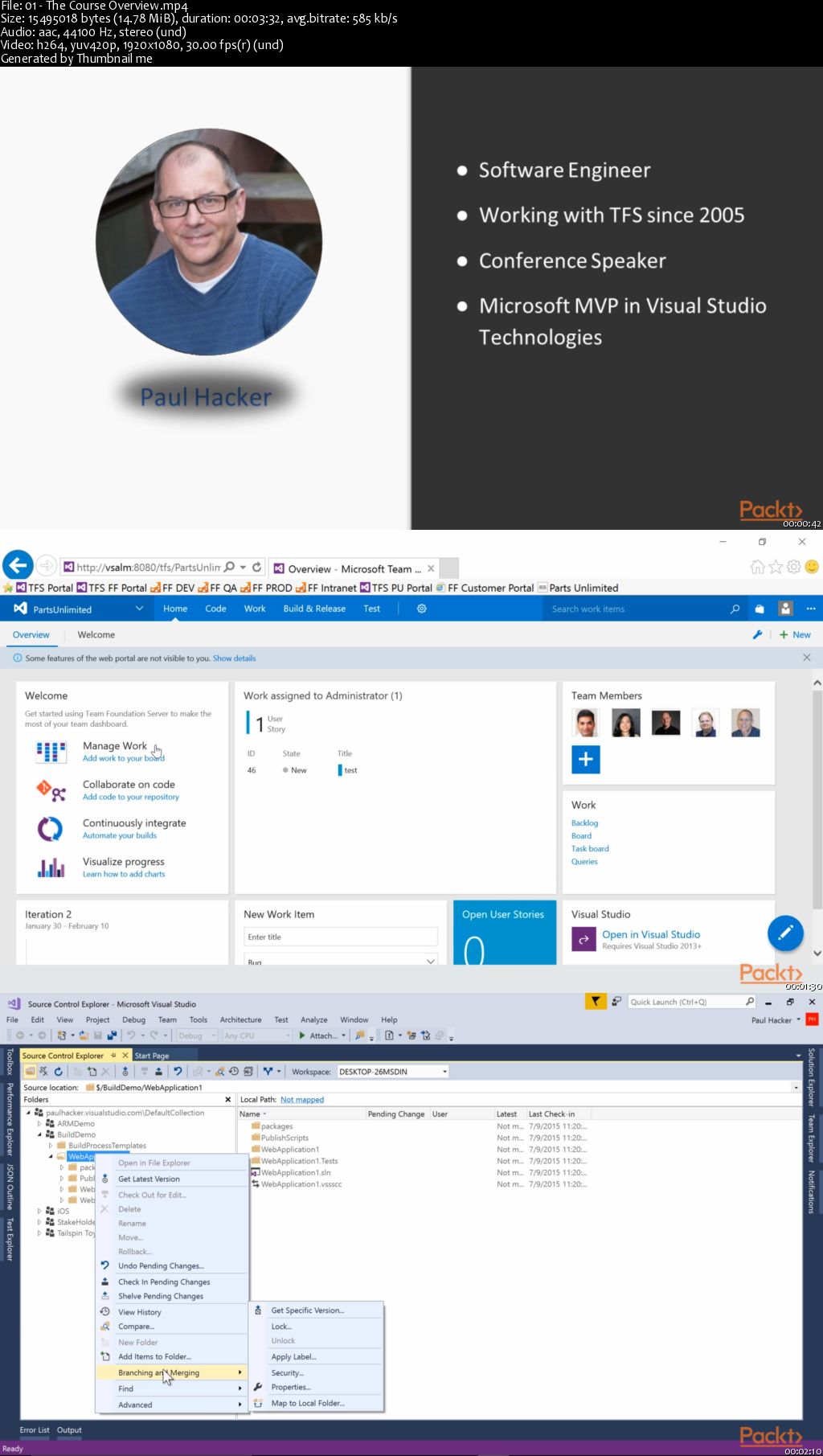Click the Enter title input field

tap(341, 937)
